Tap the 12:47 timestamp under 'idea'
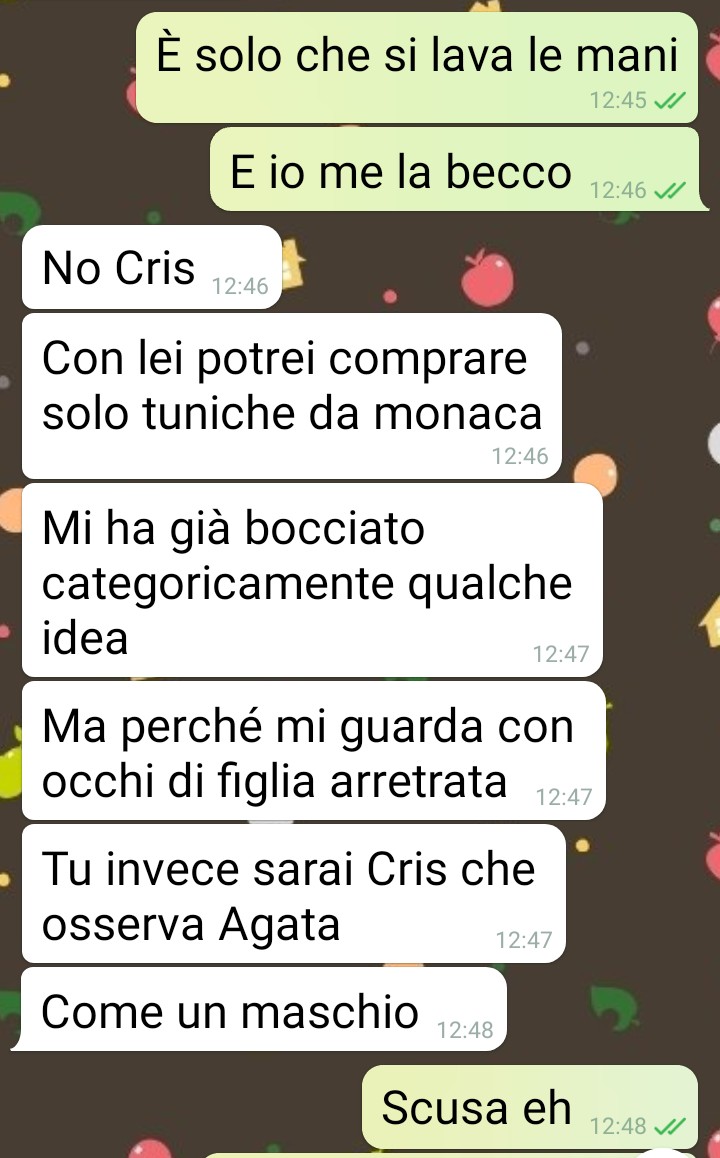Viewport: 720px width, 1158px height. click(561, 654)
